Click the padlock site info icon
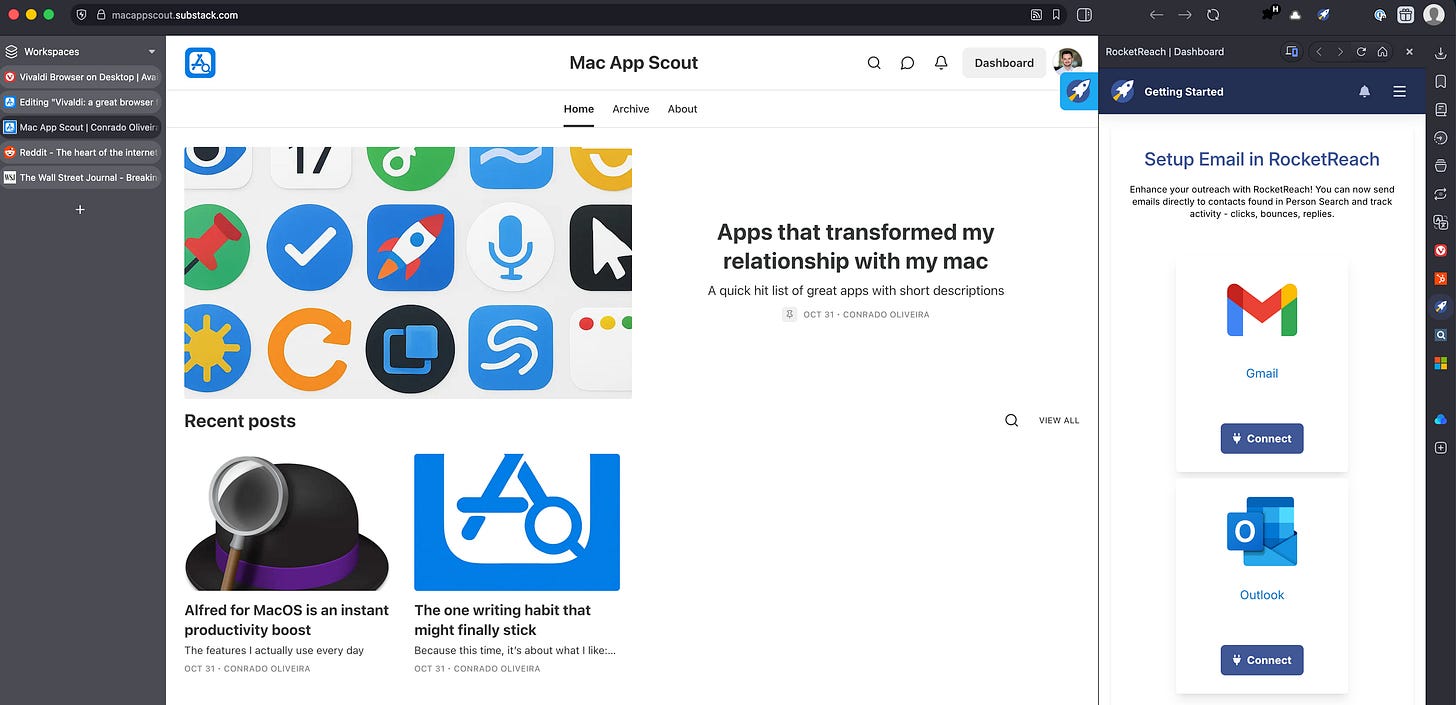 coord(101,15)
